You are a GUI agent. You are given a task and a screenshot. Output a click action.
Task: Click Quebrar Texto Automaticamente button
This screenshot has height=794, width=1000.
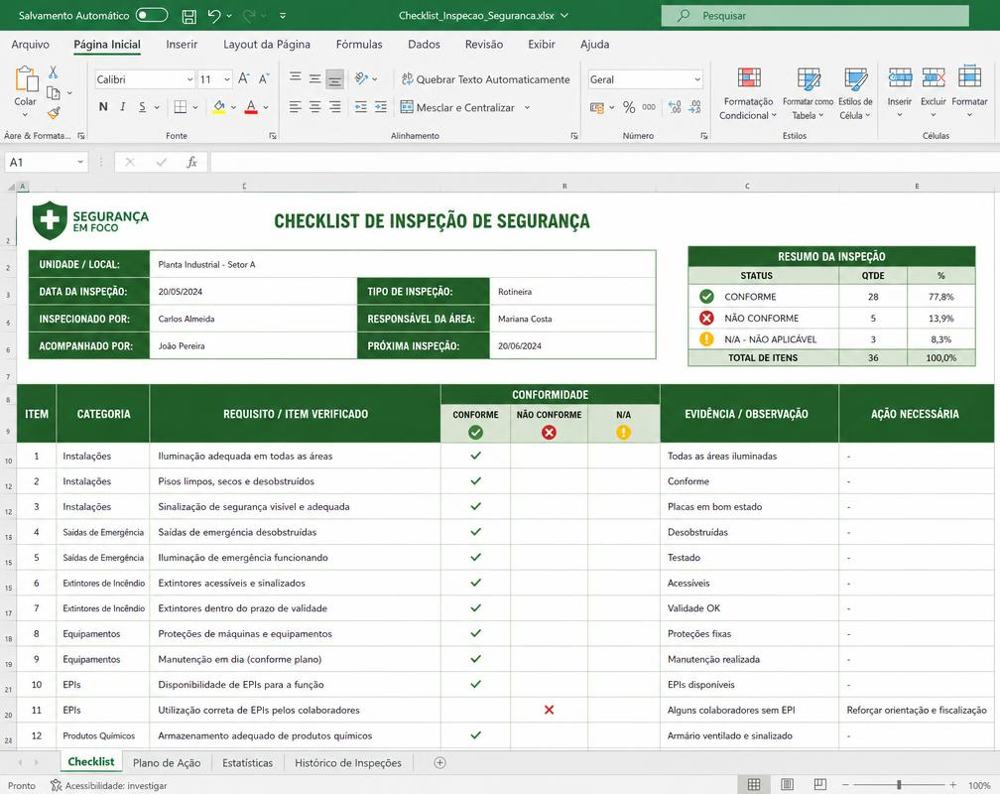[486, 80]
